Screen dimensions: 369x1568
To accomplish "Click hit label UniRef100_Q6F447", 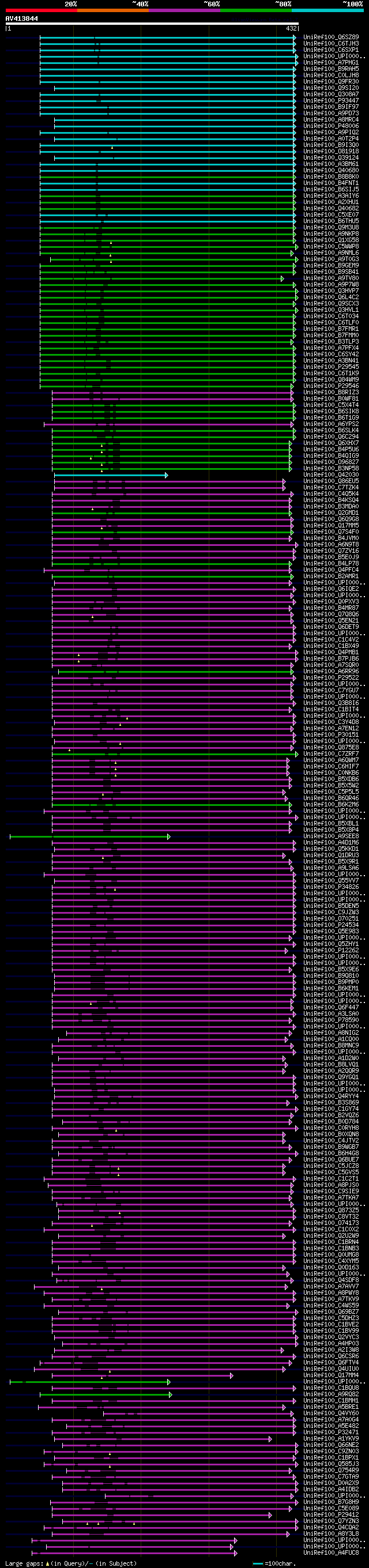I will 332,1008.
